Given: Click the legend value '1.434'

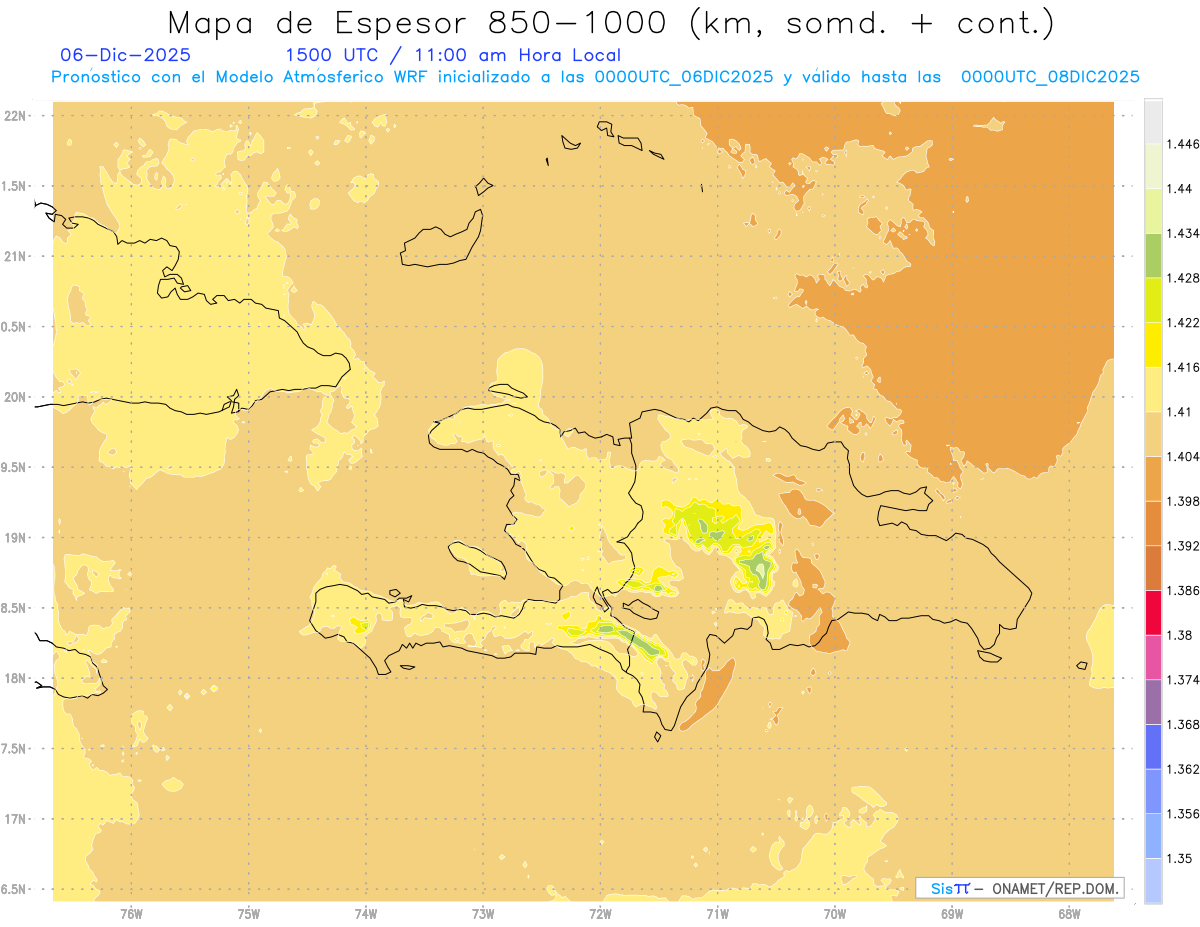Looking at the screenshot, I should [1185, 233].
